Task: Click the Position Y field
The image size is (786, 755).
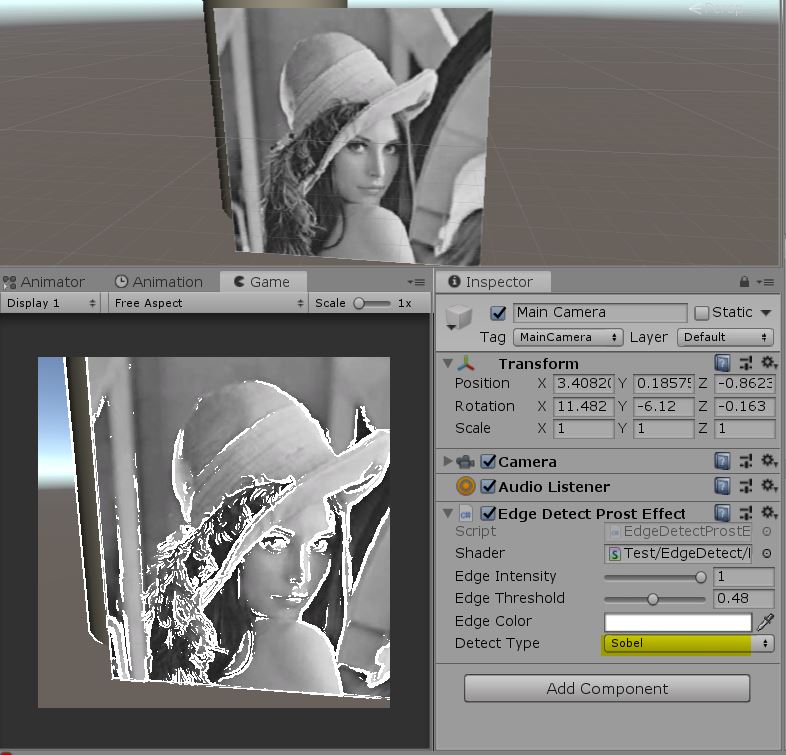Action: [664, 384]
